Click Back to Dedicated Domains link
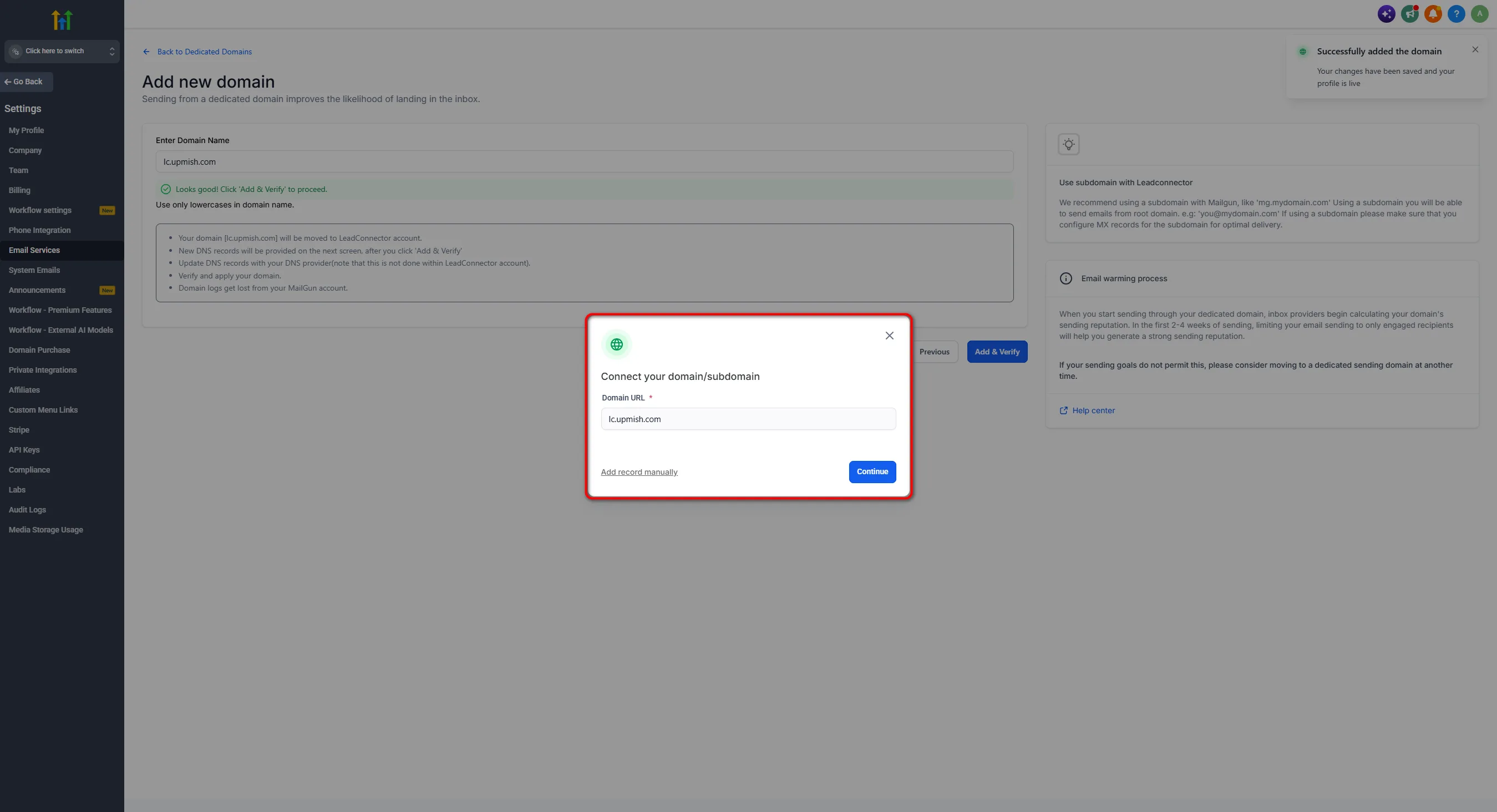1497x812 pixels. click(x=197, y=52)
